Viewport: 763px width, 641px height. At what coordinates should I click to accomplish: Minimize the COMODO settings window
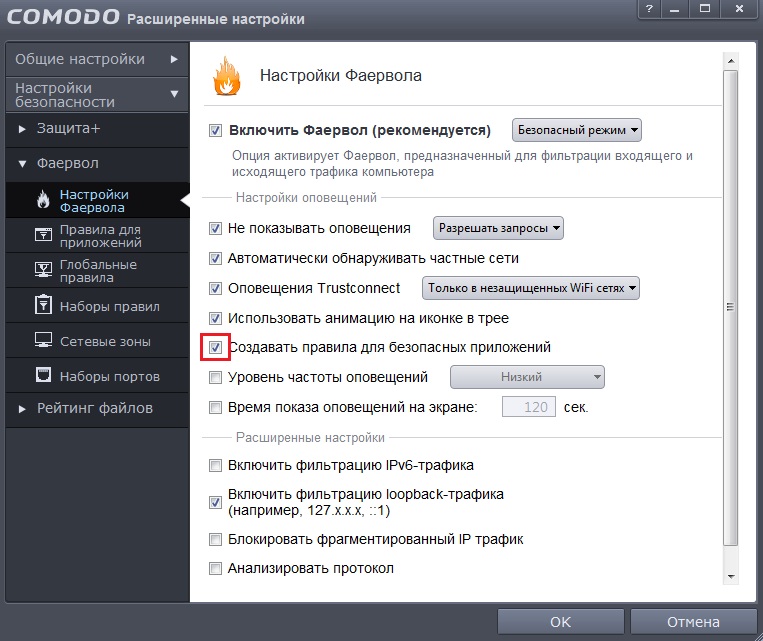click(x=674, y=8)
